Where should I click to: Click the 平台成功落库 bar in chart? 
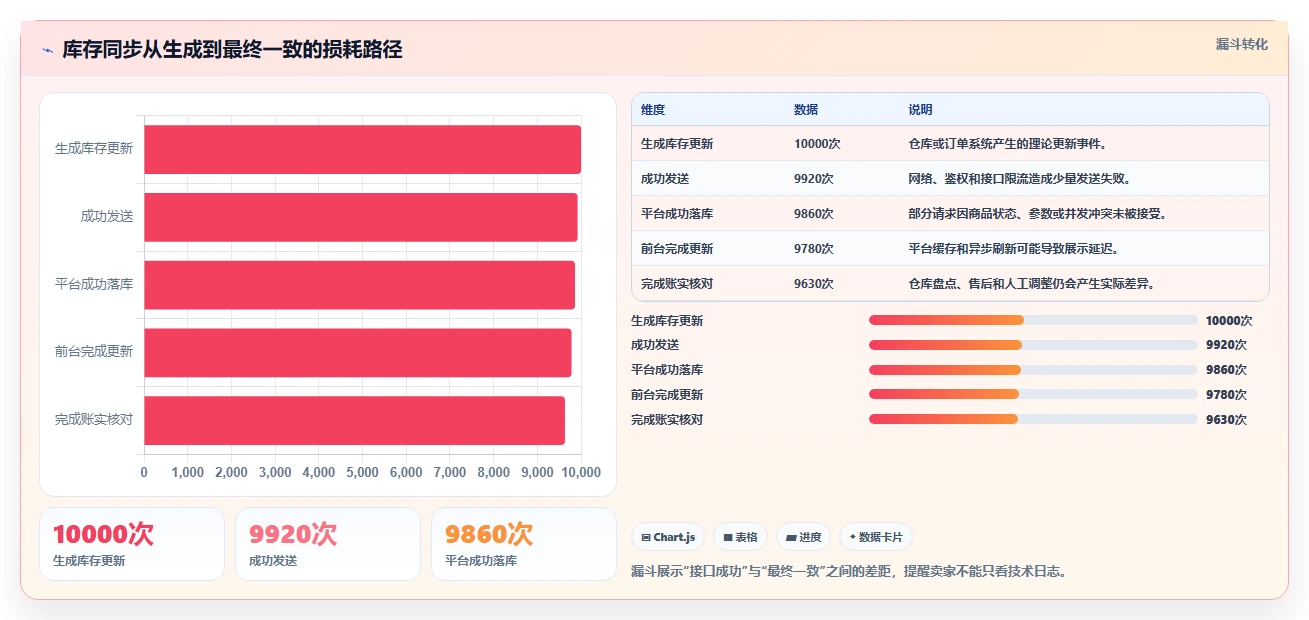359,285
